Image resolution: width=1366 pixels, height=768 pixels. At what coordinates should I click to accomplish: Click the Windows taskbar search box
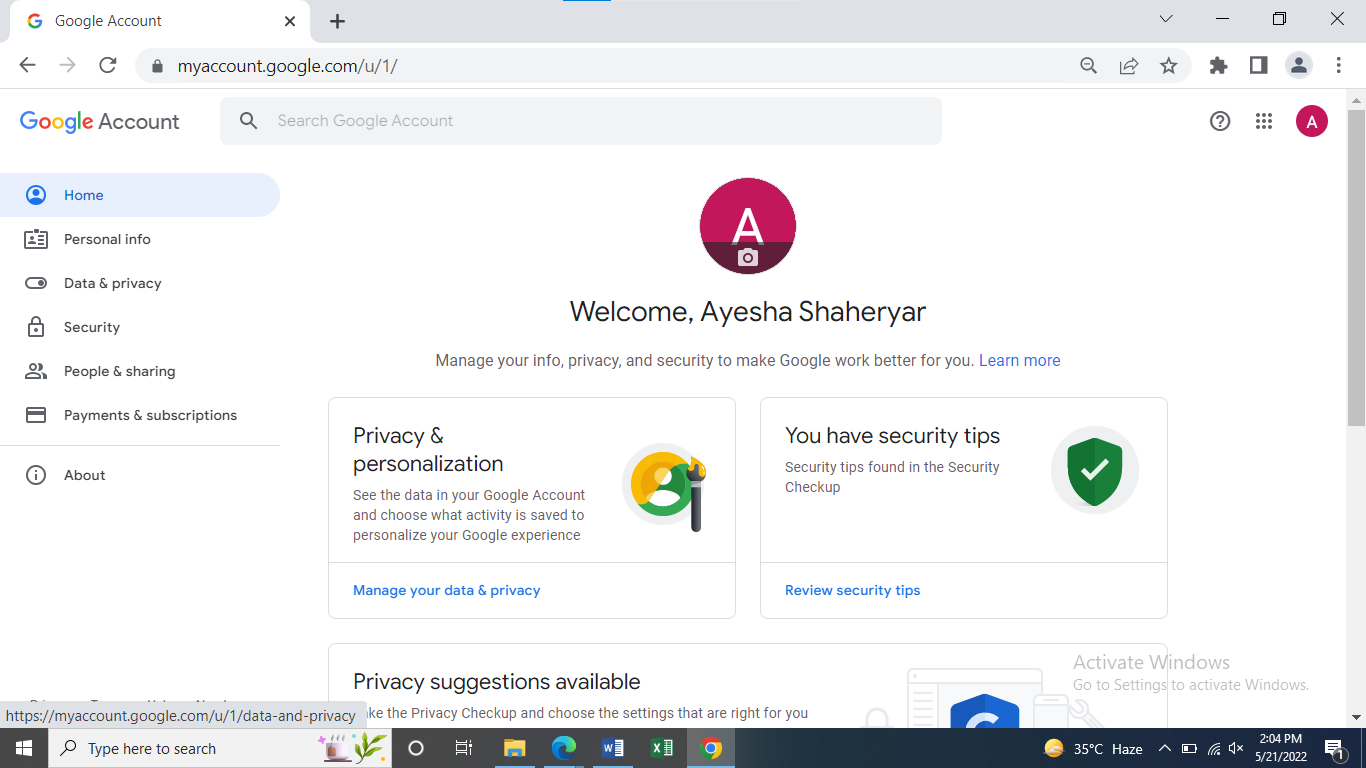pyautogui.click(x=220, y=748)
